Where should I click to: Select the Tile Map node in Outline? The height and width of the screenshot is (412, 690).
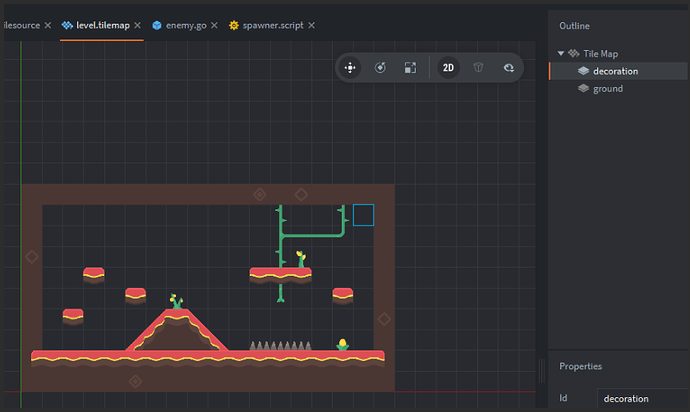coord(600,54)
